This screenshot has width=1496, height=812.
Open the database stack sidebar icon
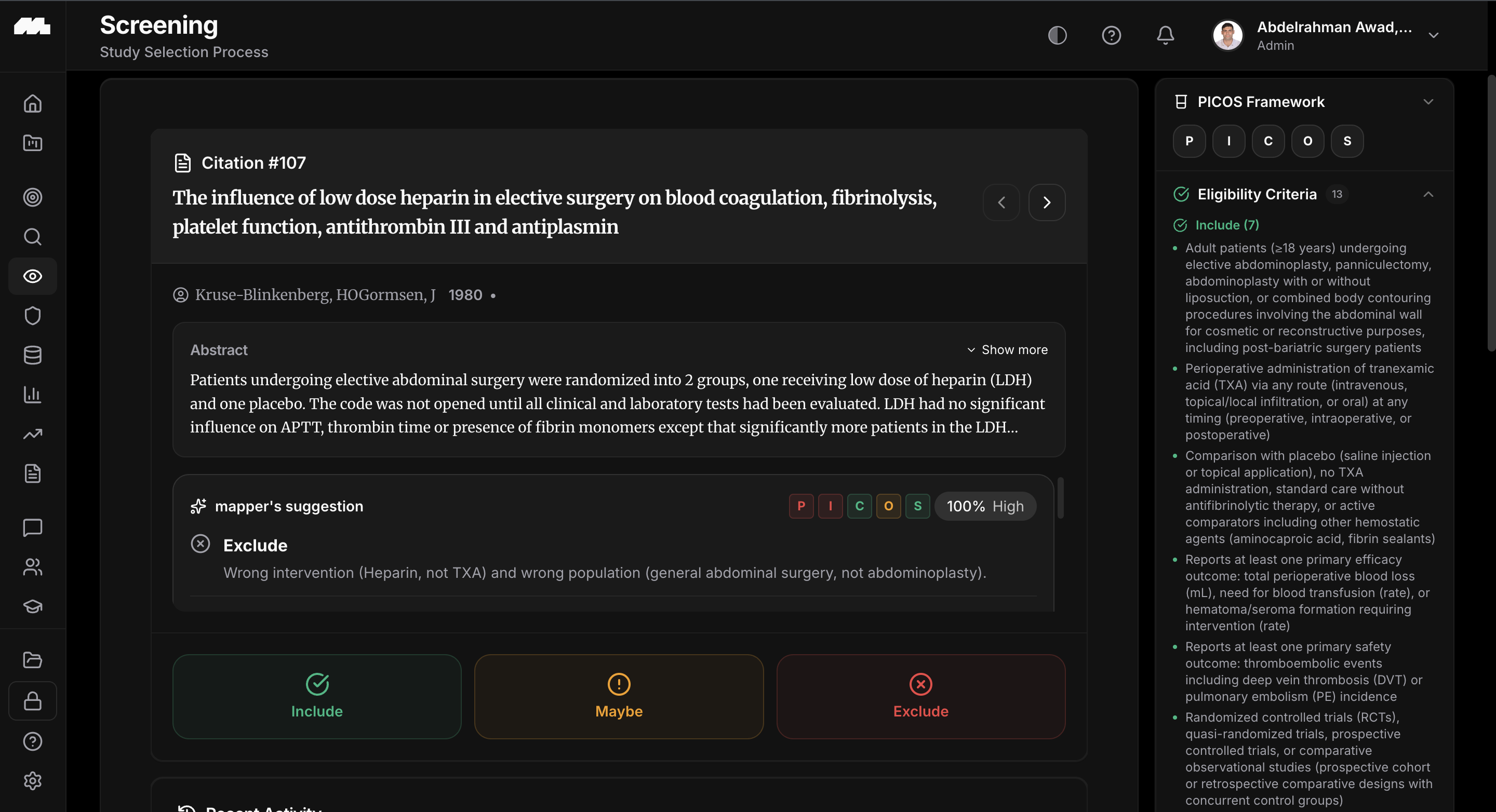(x=33, y=355)
